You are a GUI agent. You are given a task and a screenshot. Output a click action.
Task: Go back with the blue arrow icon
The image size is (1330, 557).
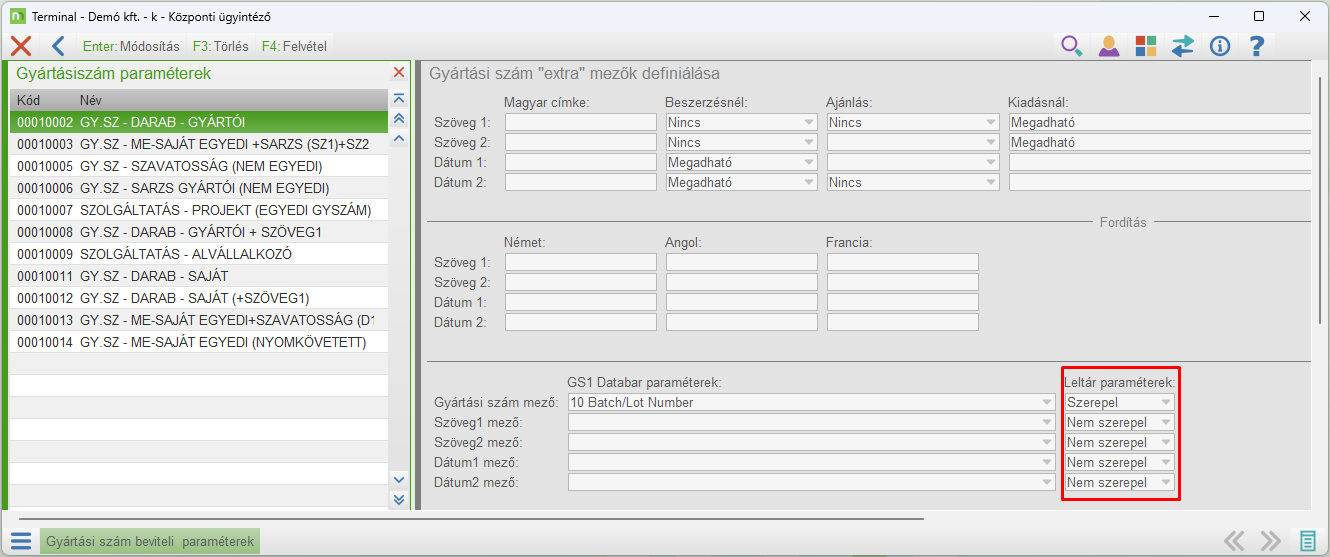pyautogui.click(x=57, y=46)
